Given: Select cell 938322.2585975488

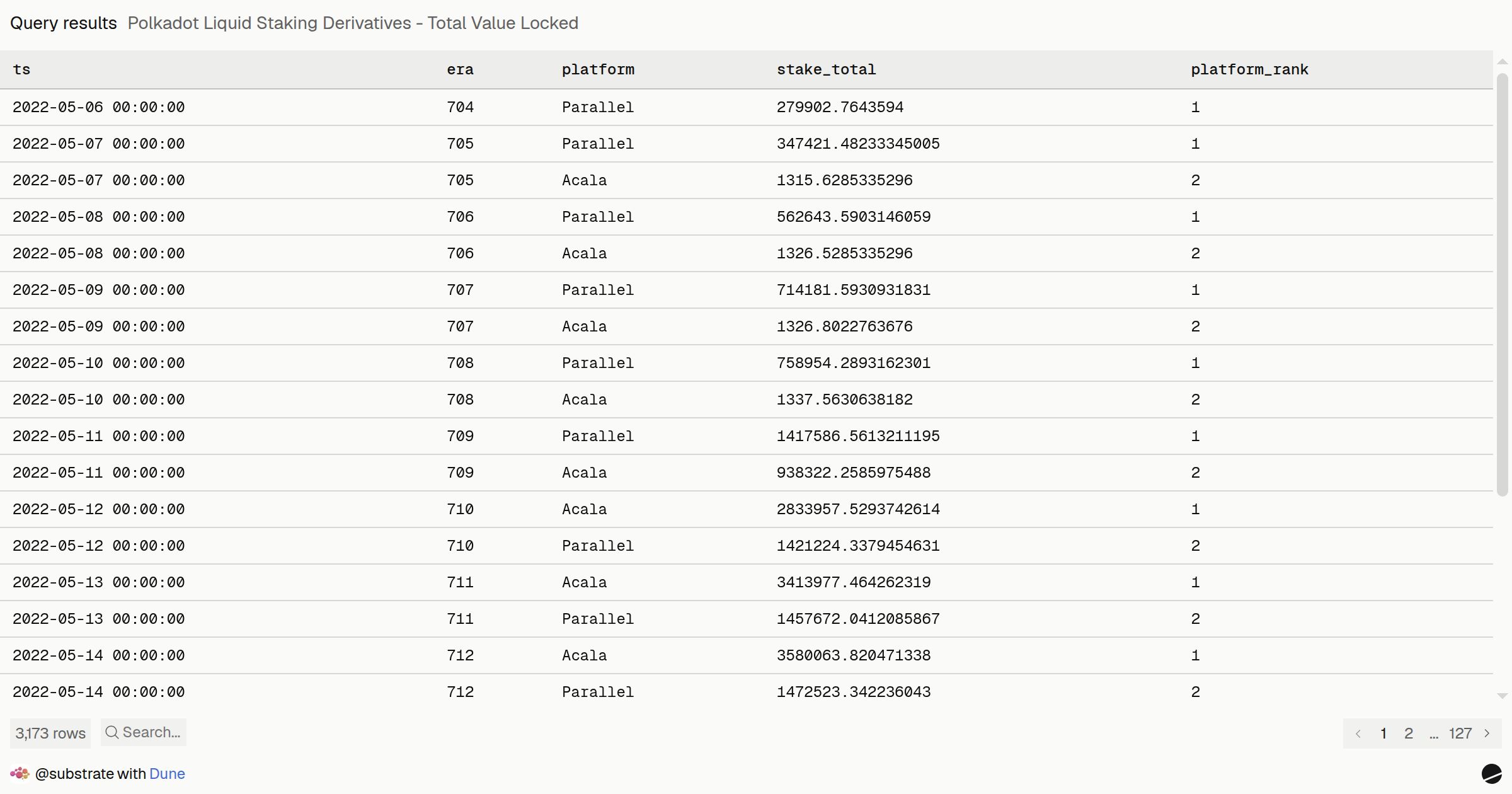Looking at the screenshot, I should (x=854, y=473).
